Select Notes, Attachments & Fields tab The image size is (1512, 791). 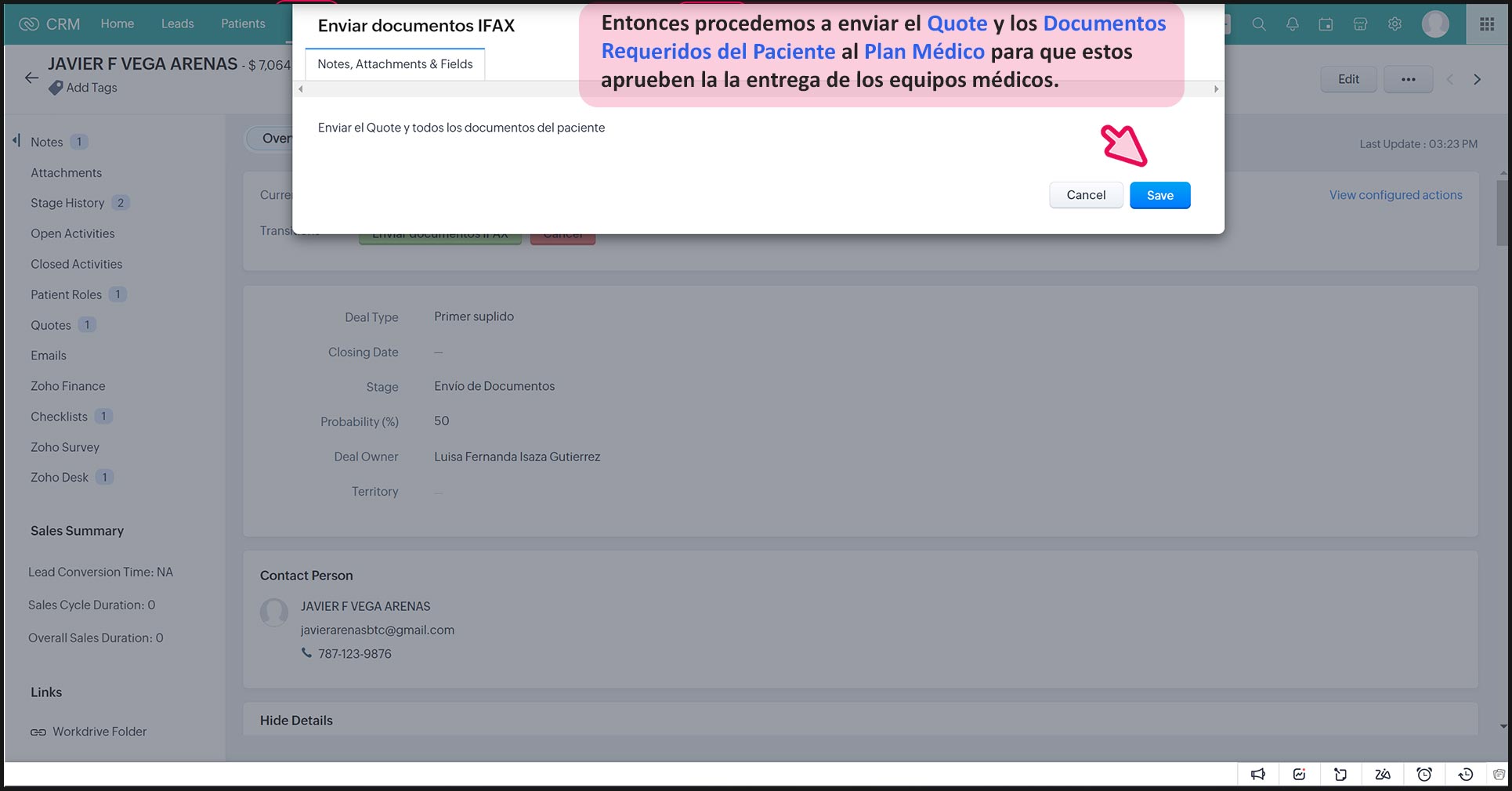click(395, 64)
